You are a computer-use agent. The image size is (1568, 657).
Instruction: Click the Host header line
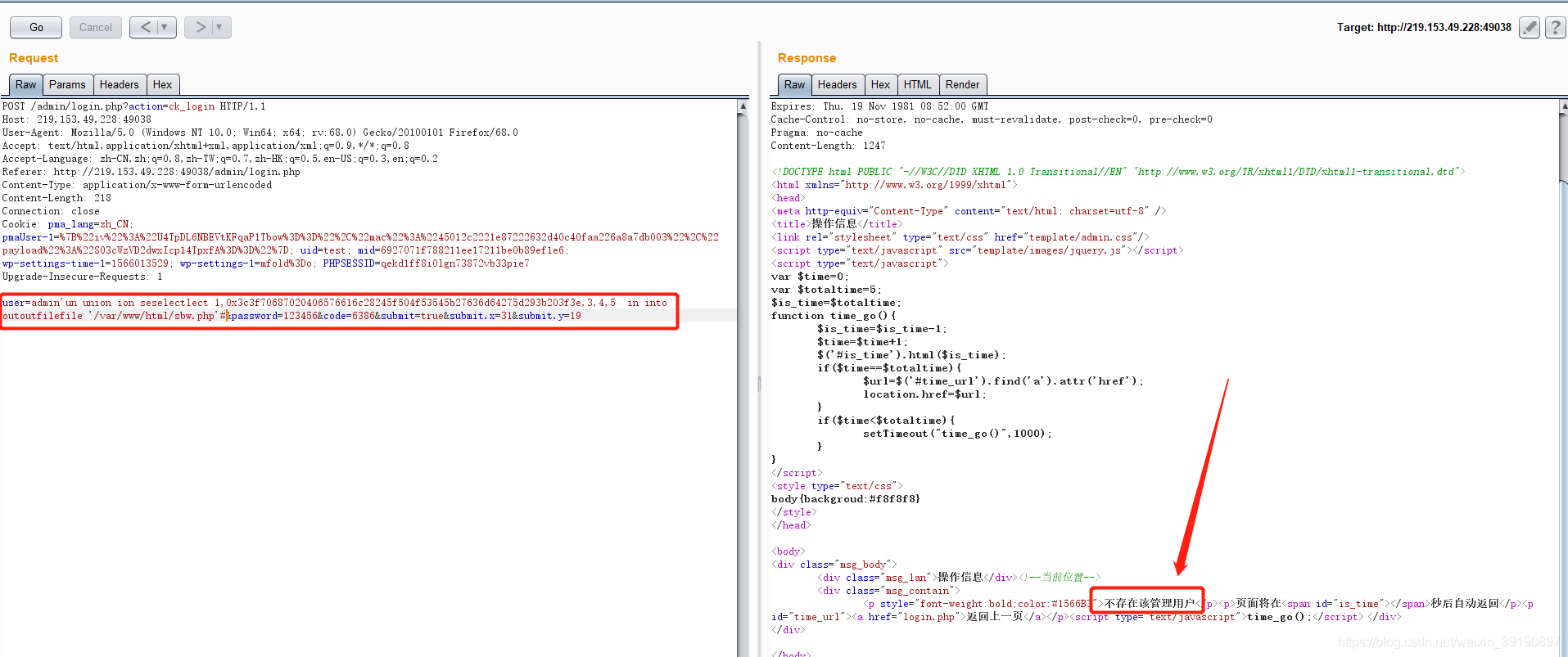pos(77,119)
